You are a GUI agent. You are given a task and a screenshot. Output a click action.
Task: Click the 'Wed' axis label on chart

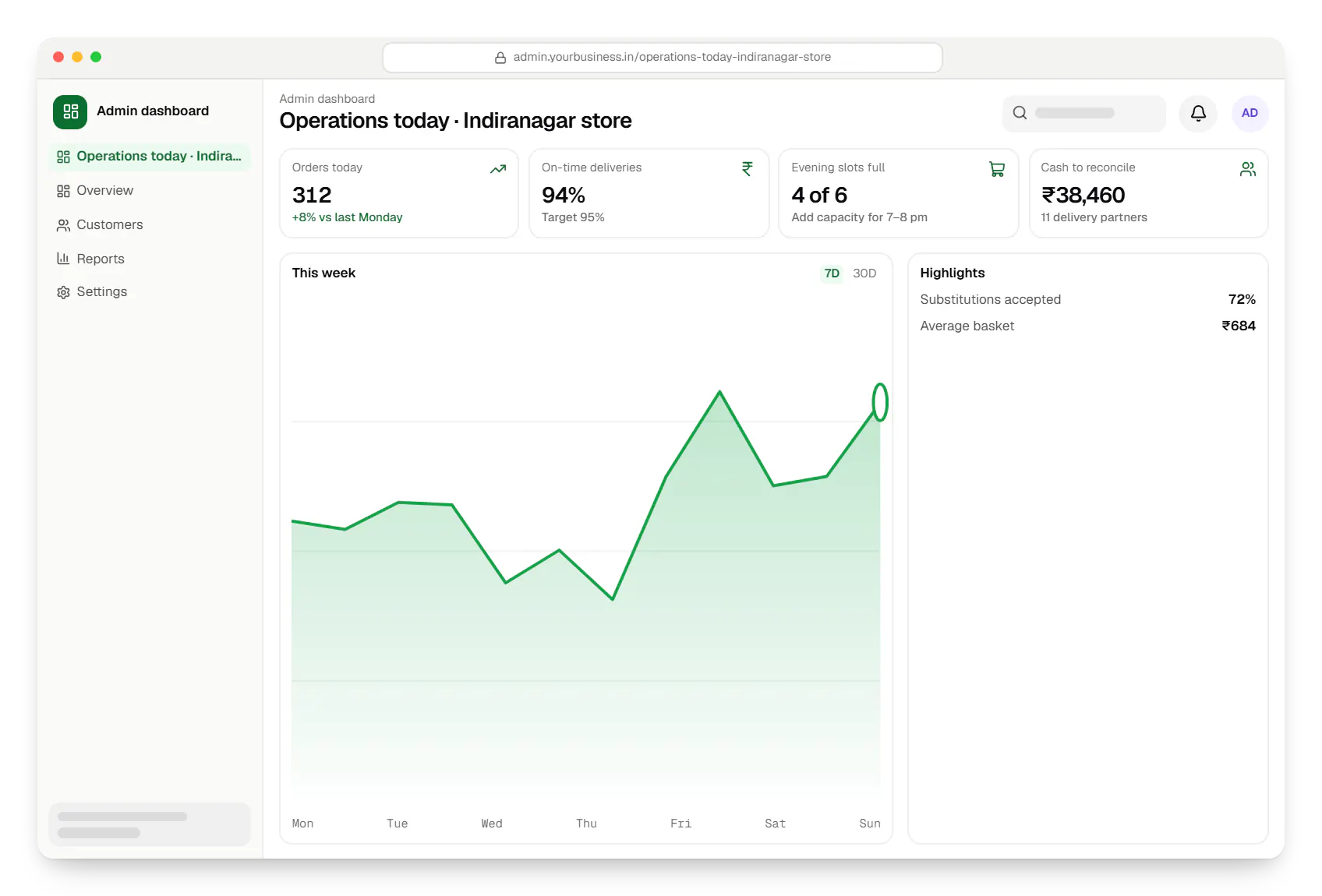492,824
